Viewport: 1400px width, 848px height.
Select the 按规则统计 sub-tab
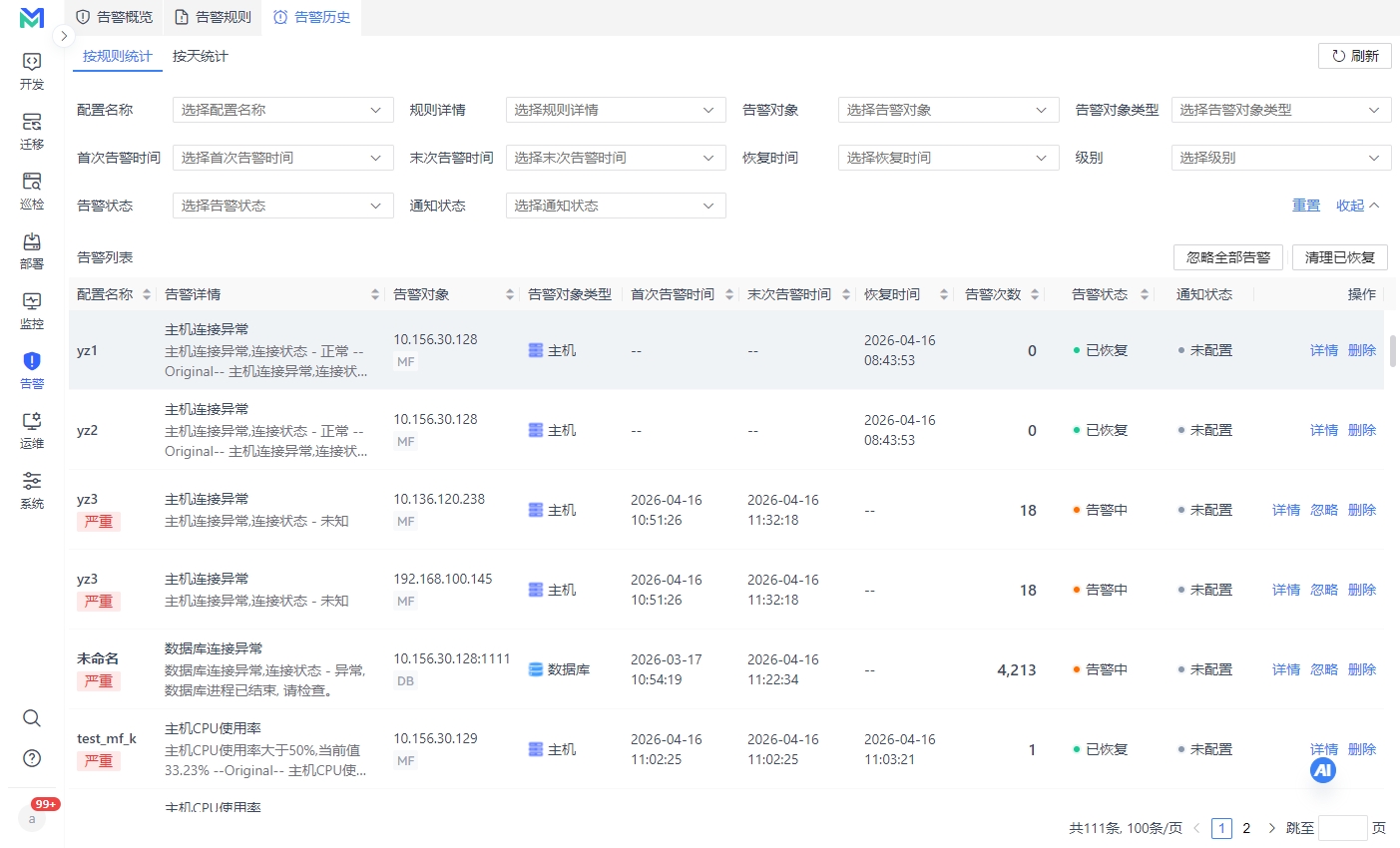pos(118,56)
